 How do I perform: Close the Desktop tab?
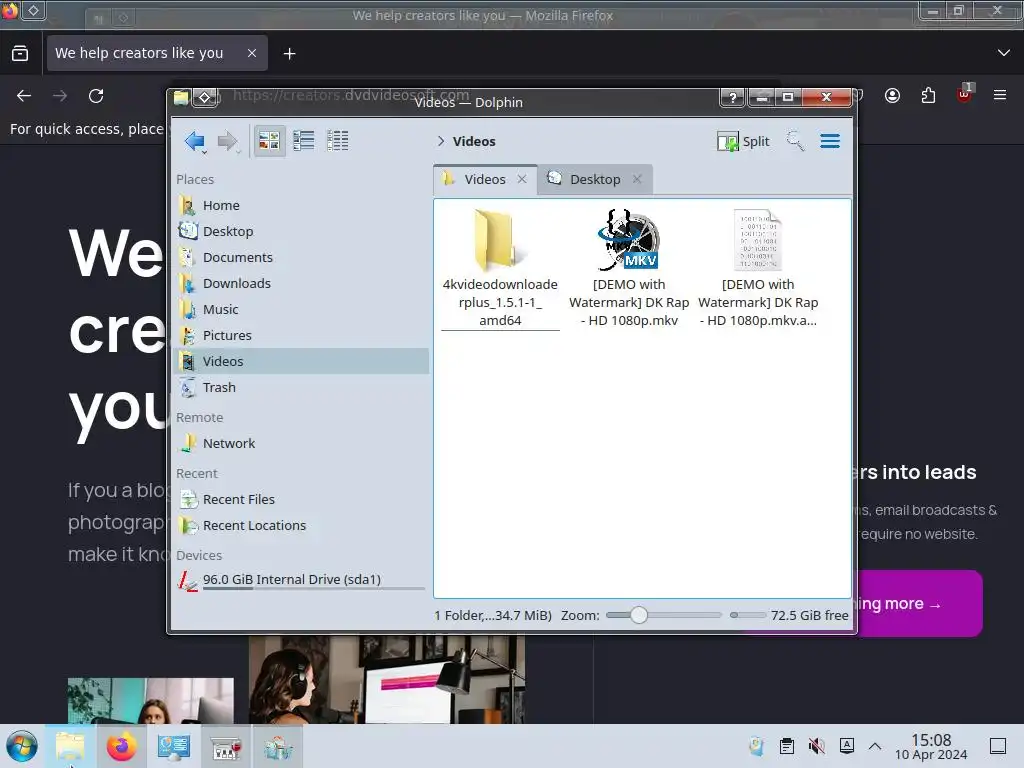point(637,179)
